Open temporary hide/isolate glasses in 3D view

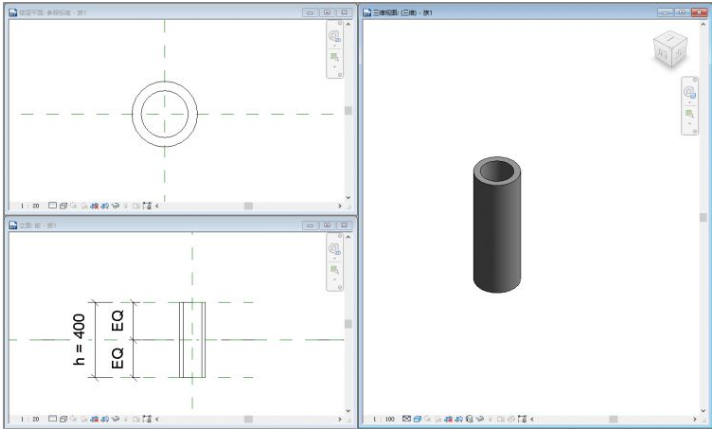tap(480, 418)
